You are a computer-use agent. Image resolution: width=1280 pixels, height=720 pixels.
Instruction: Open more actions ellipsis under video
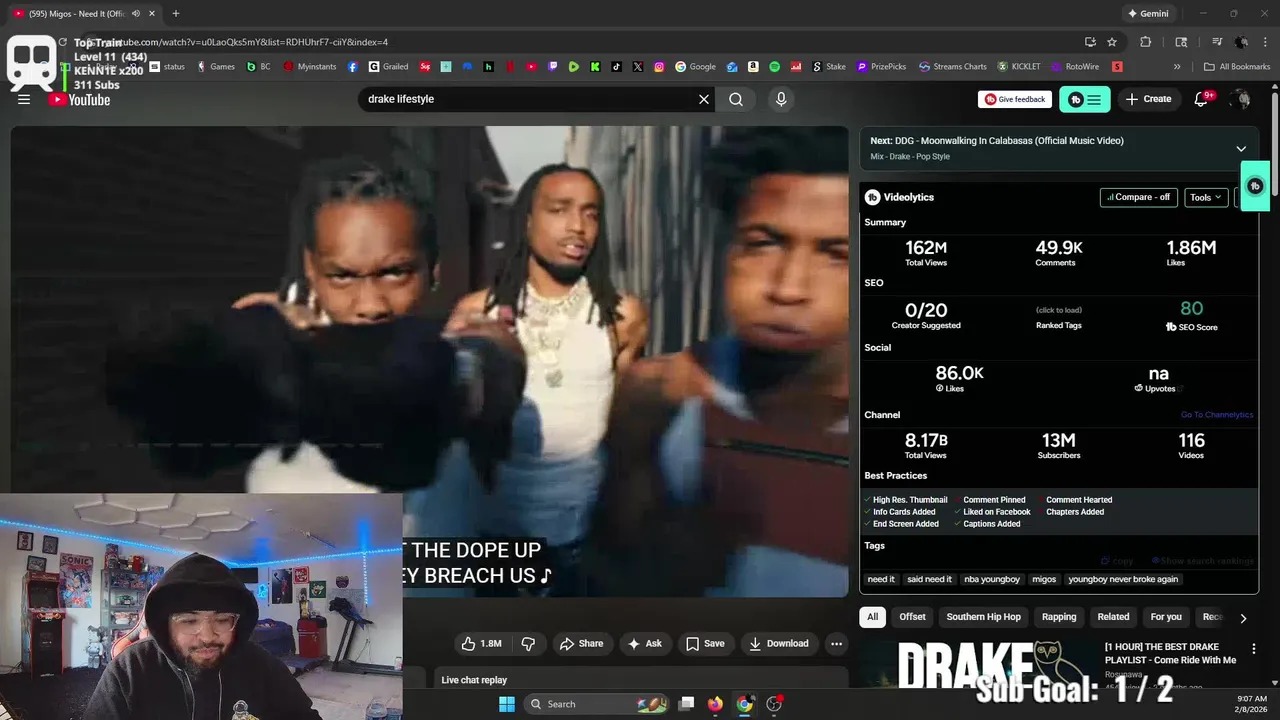click(836, 644)
